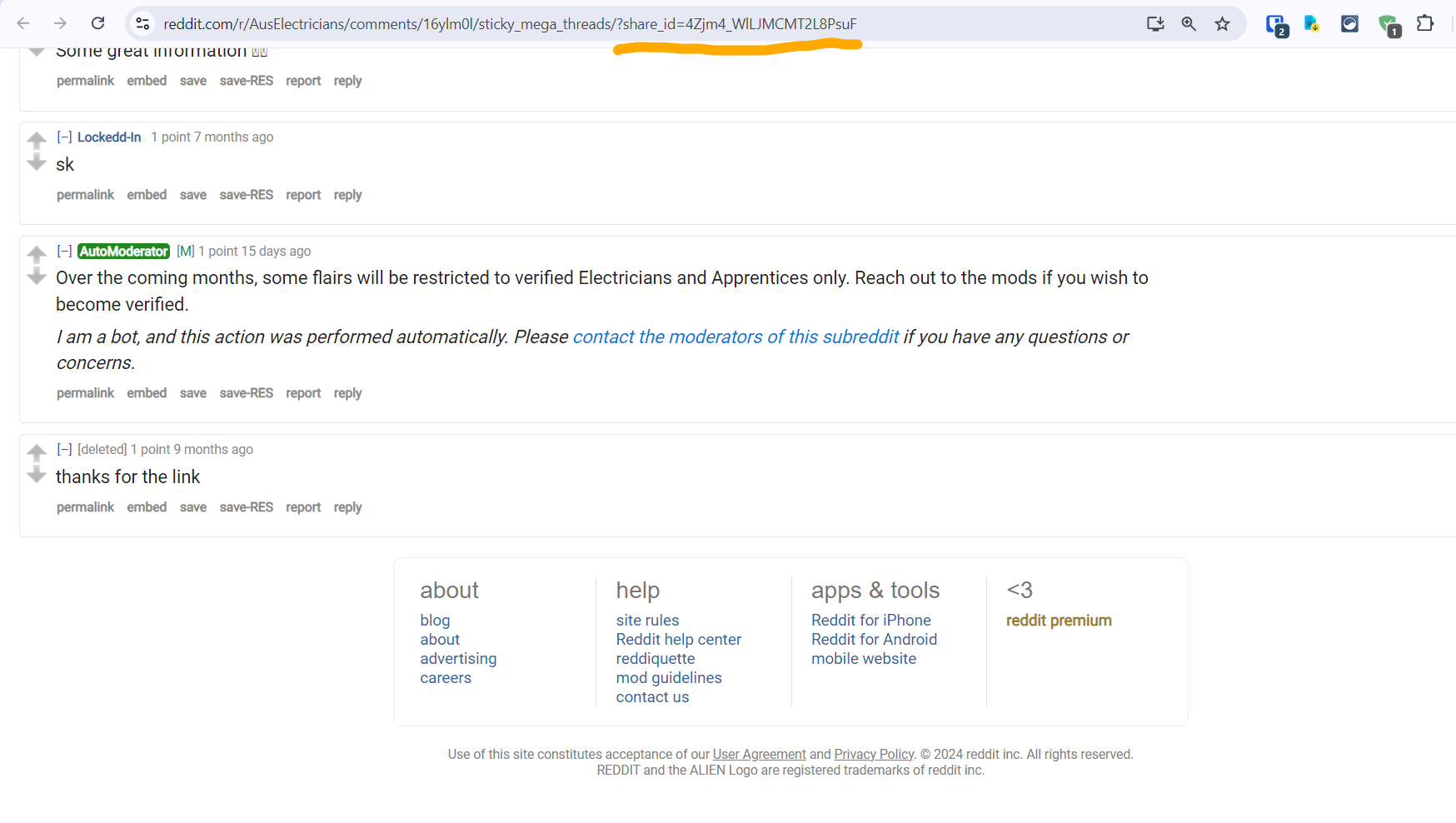Collapse the AutoModerator comment thread

64,251
